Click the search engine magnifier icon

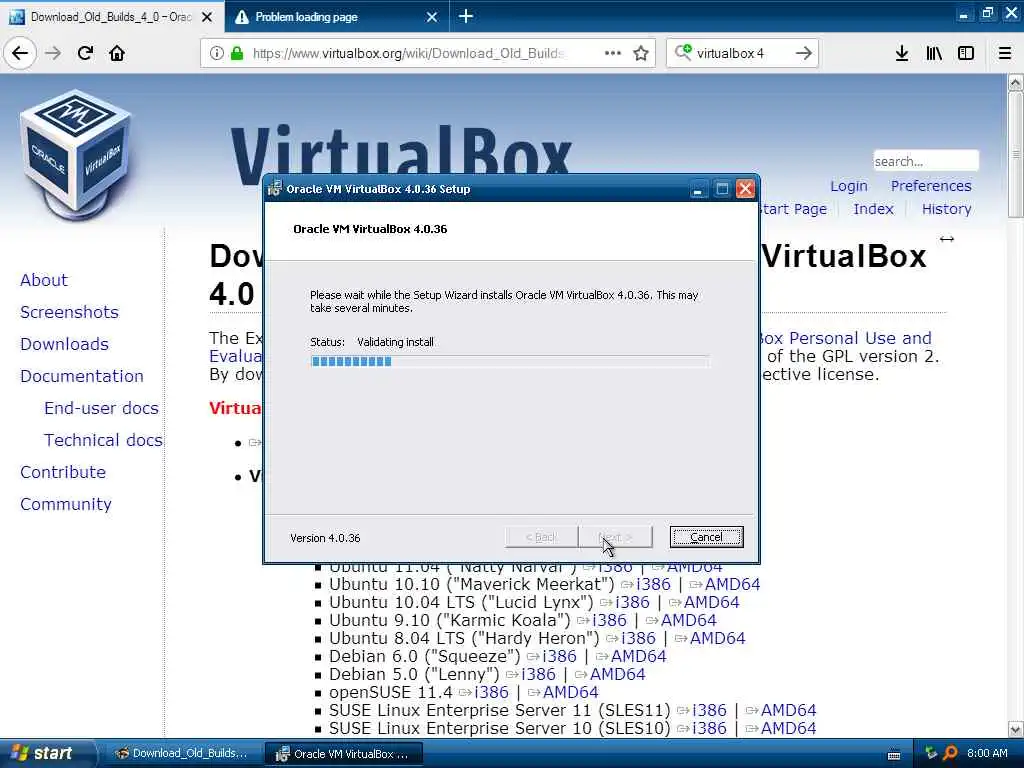coord(683,52)
